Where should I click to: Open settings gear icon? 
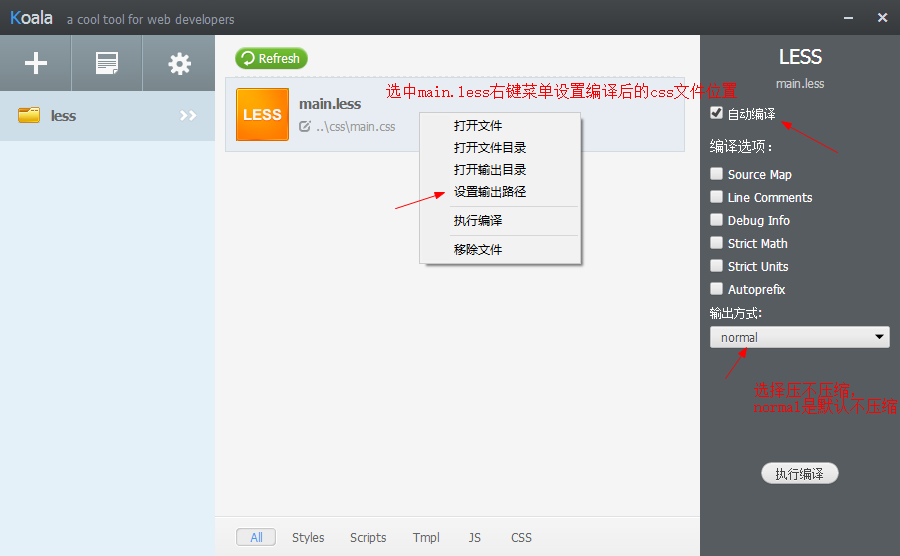click(x=179, y=64)
